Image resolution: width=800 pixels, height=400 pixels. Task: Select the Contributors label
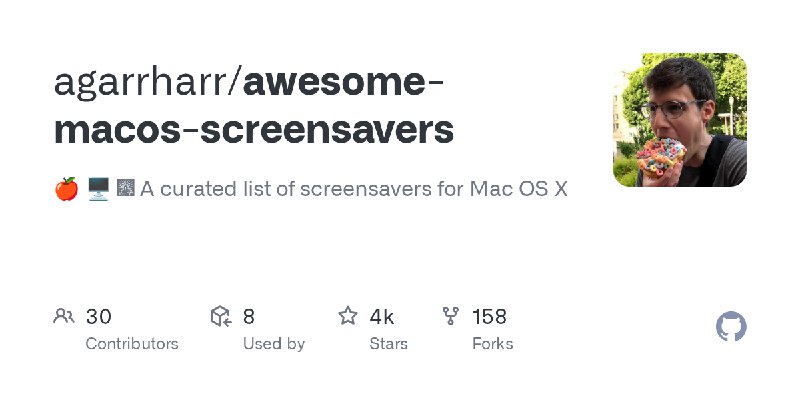pyautogui.click(x=132, y=343)
